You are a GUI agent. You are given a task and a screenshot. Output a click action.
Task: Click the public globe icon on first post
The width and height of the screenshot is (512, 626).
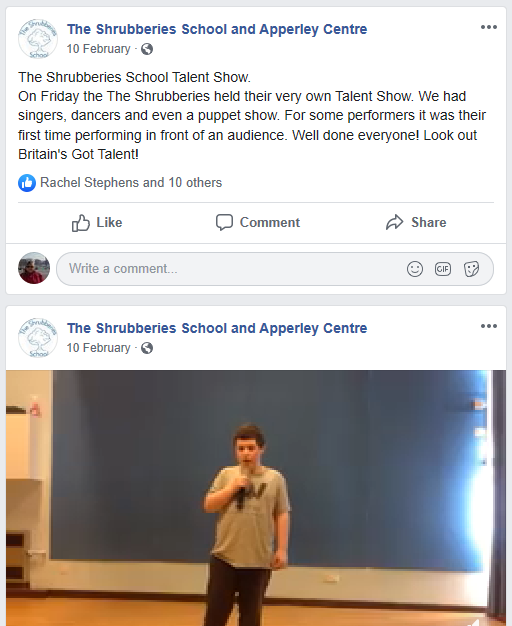[x=147, y=49]
